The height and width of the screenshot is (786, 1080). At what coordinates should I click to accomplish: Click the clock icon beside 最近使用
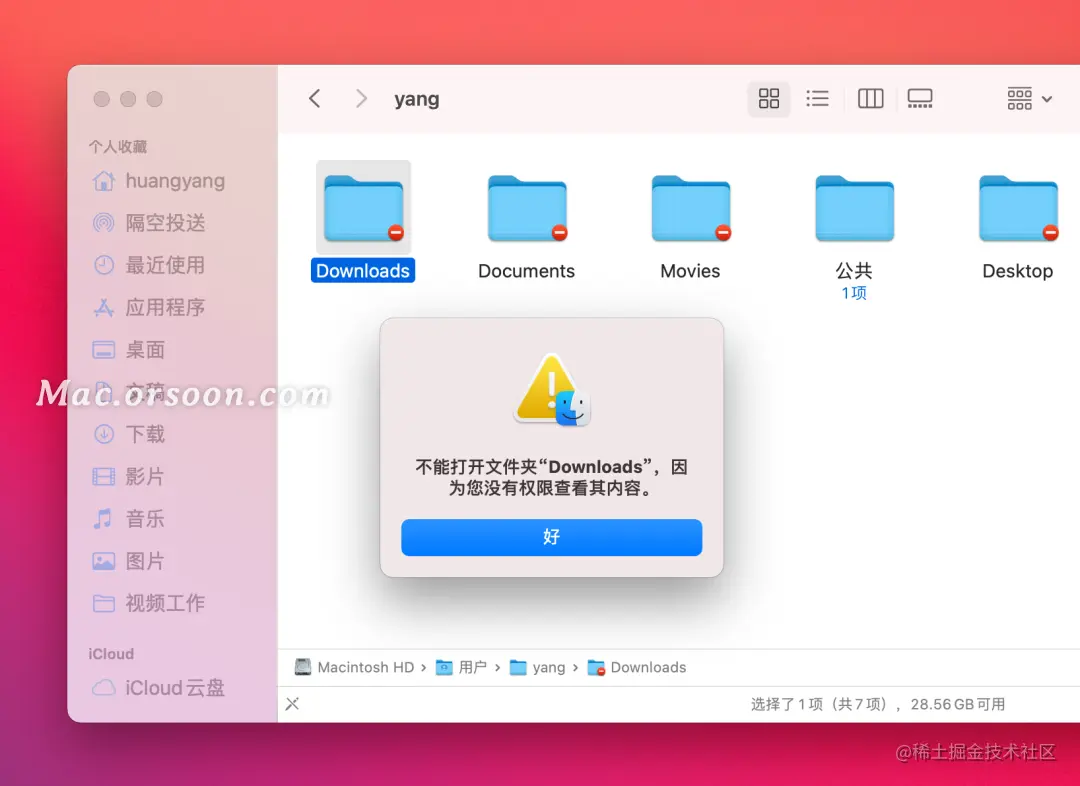103,265
